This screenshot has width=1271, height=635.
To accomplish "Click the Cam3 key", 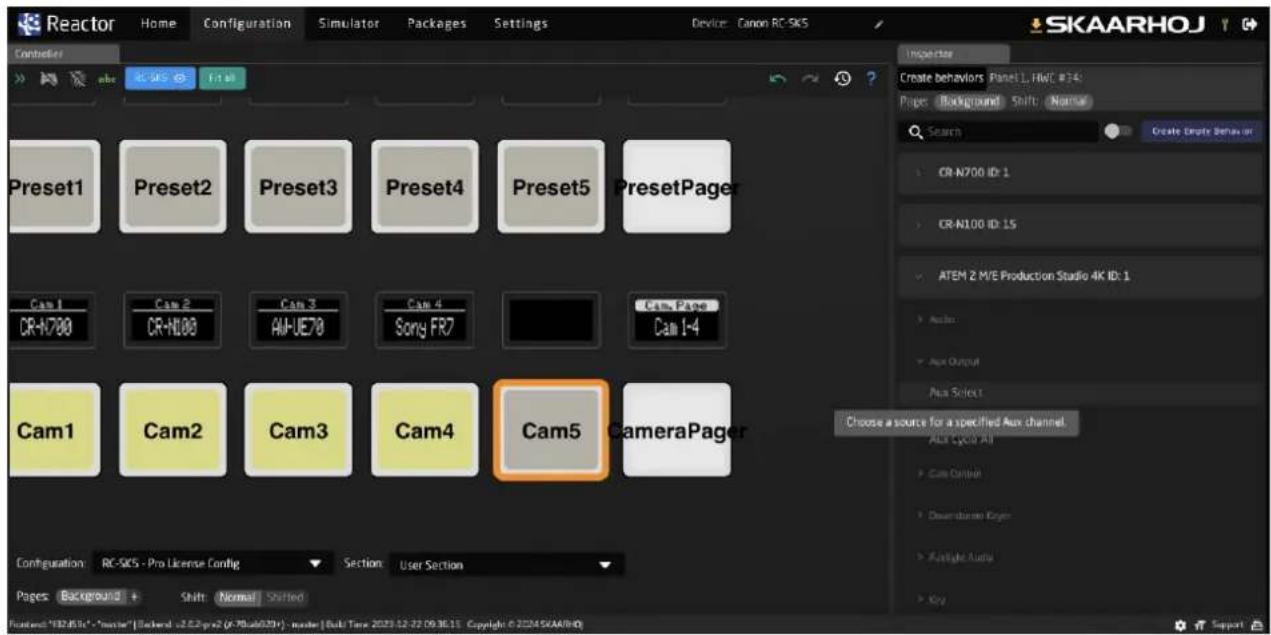I will click(298, 430).
